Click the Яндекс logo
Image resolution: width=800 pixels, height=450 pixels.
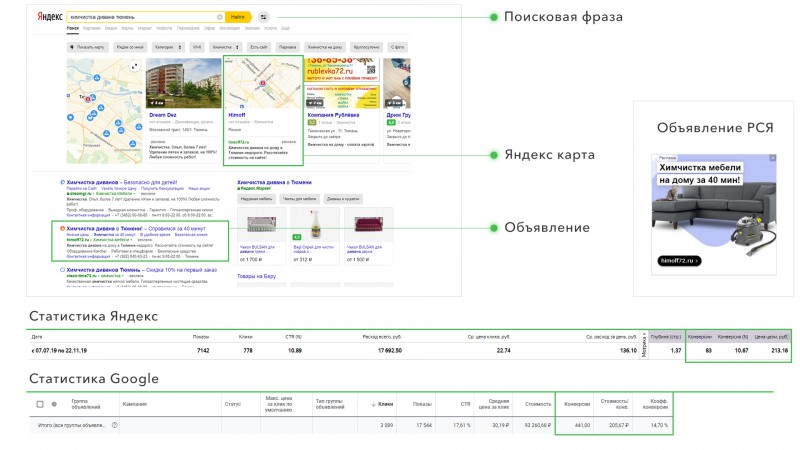tap(50, 16)
